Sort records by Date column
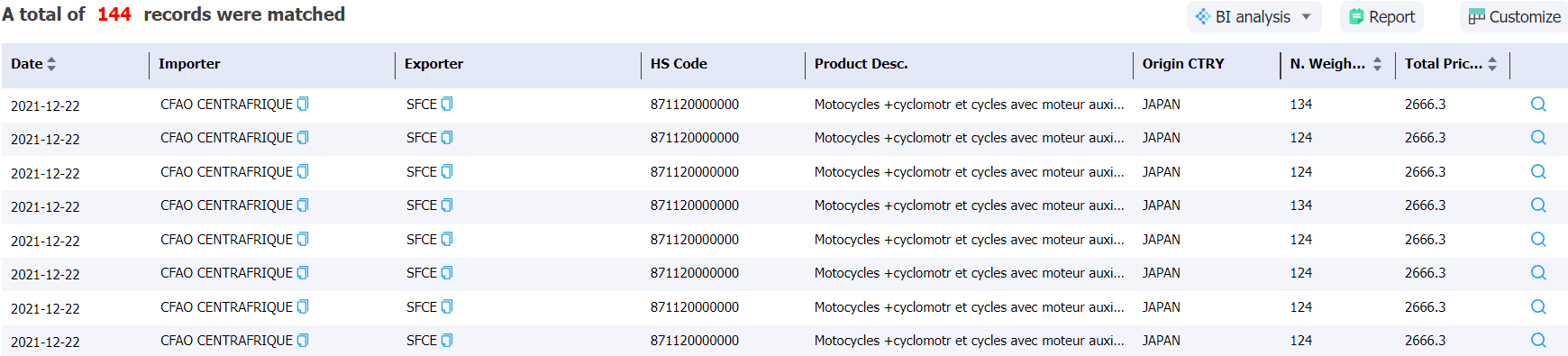The height and width of the screenshot is (356, 1568). coord(51,64)
